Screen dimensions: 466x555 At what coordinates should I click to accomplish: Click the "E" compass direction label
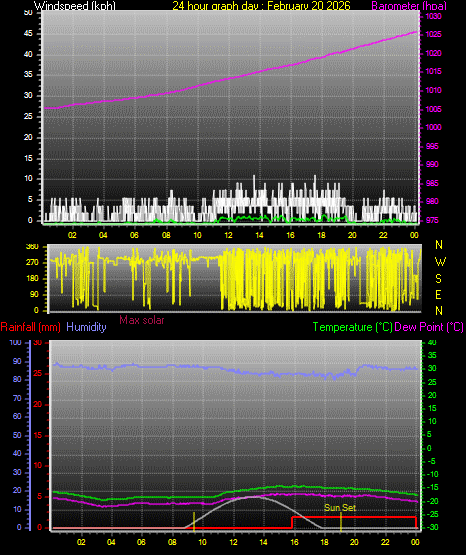[438, 294]
